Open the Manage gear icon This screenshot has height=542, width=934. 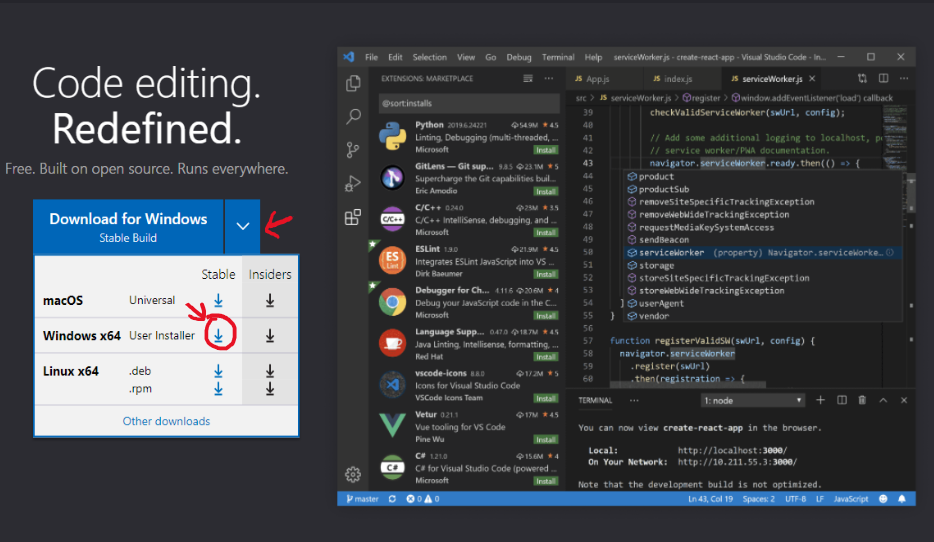pyautogui.click(x=353, y=474)
